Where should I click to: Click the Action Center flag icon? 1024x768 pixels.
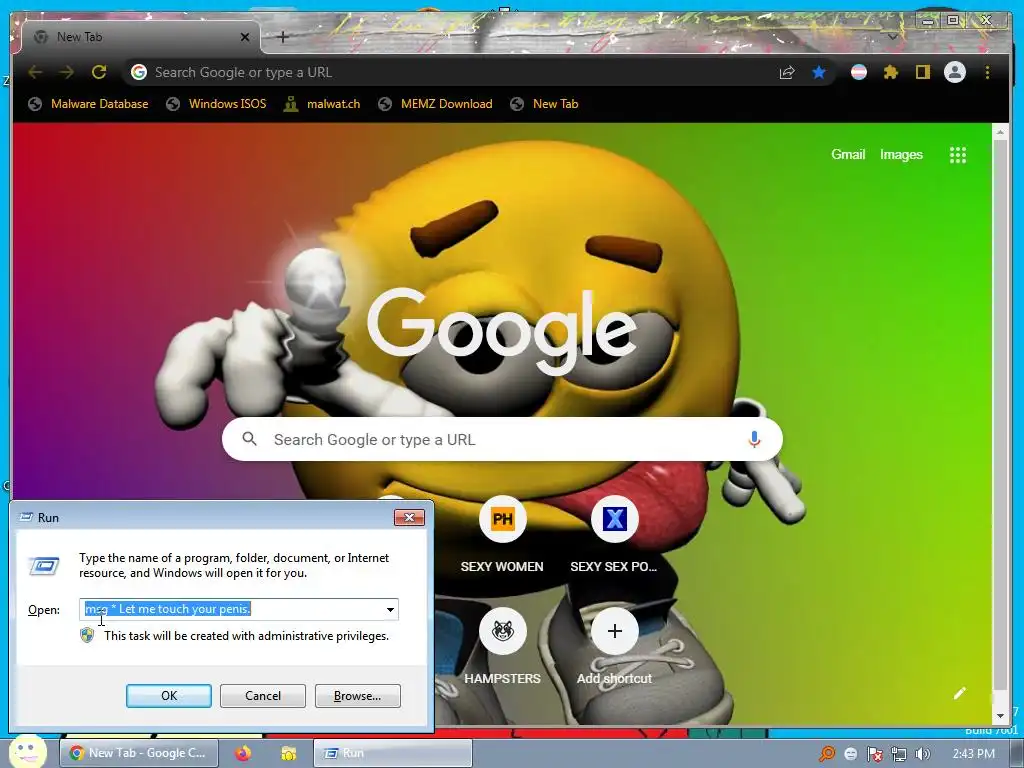click(874, 754)
